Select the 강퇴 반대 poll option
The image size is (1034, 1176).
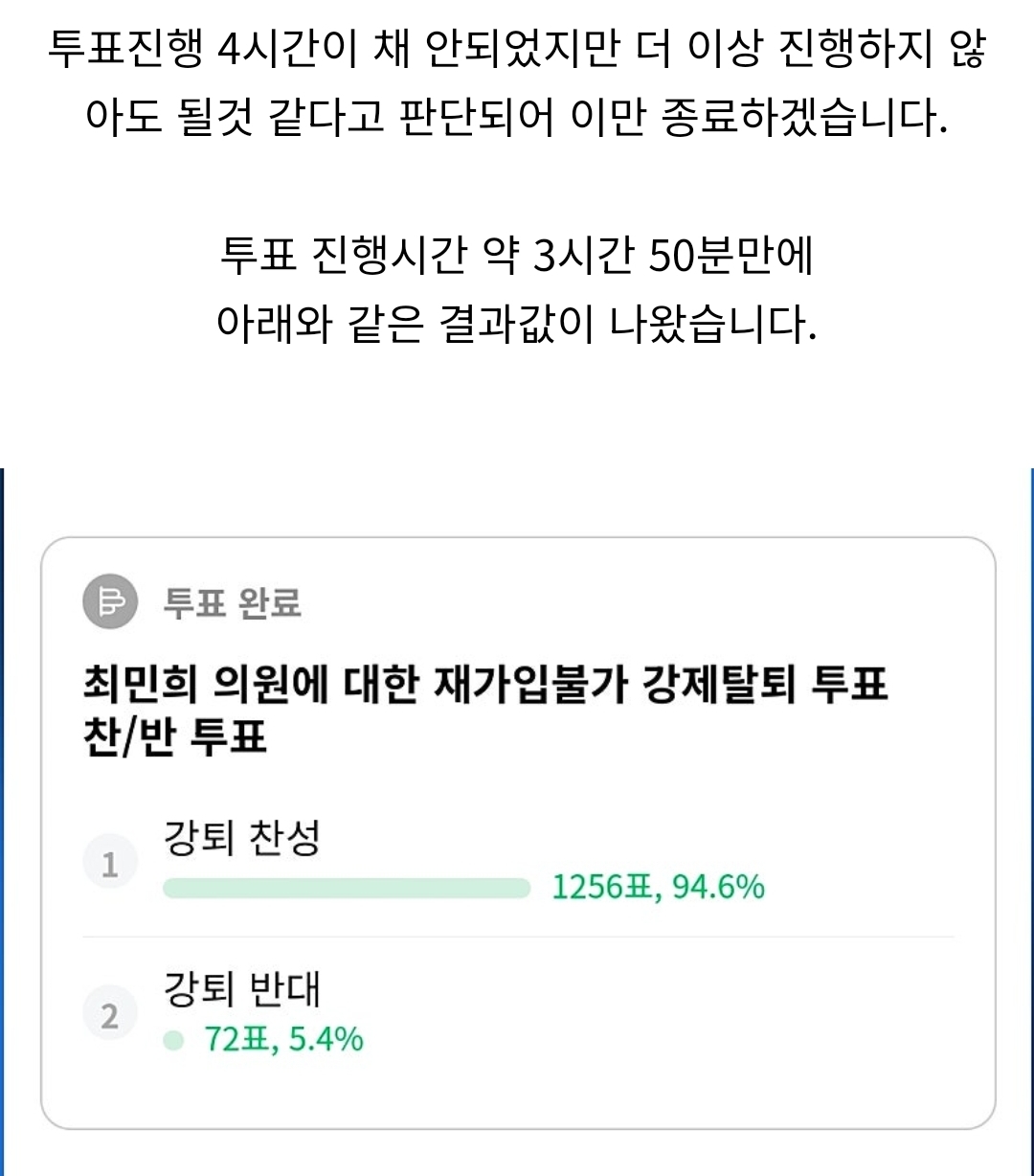[242, 989]
